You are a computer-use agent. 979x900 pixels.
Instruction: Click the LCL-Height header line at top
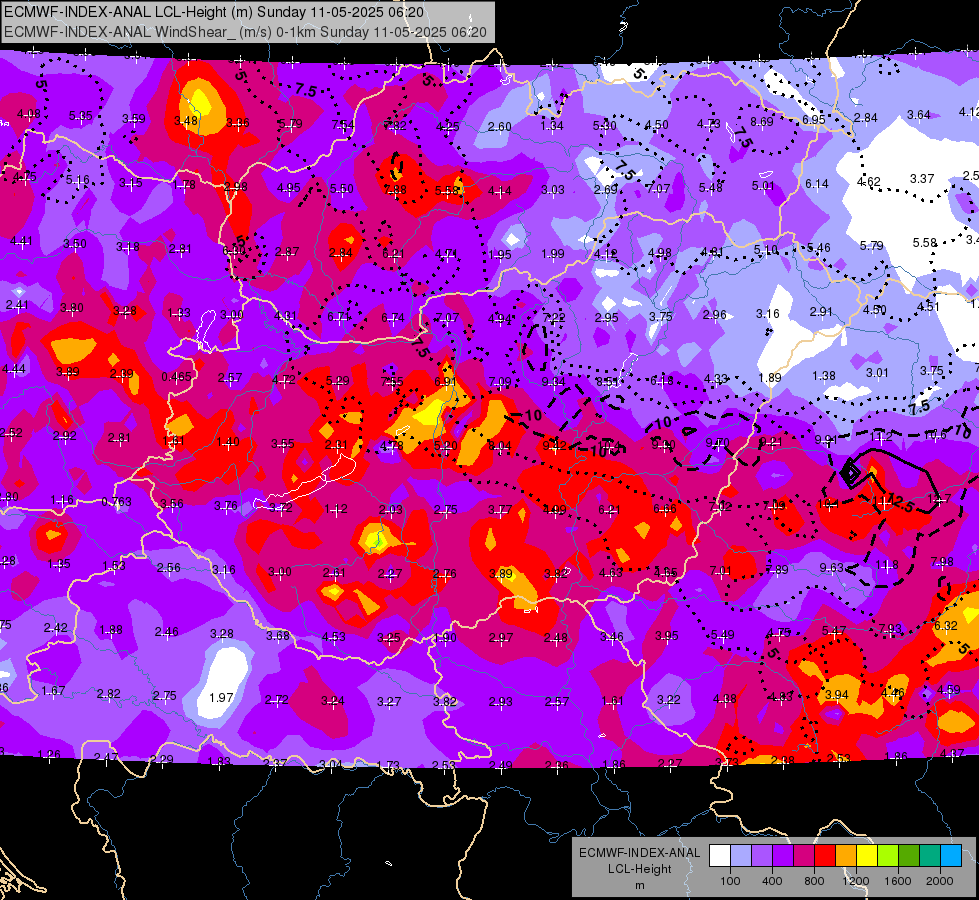(214, 12)
